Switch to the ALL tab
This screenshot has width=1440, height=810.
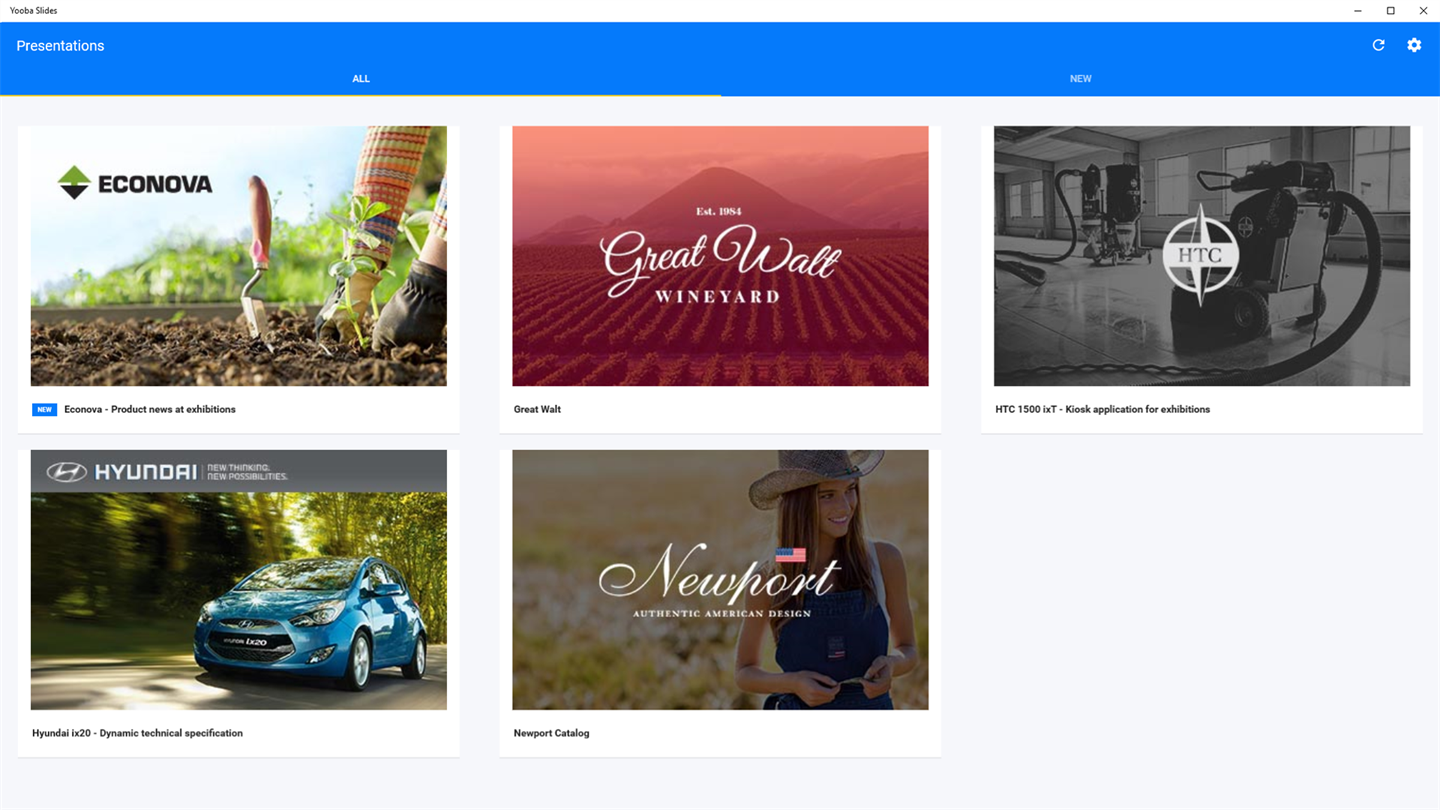tap(361, 79)
